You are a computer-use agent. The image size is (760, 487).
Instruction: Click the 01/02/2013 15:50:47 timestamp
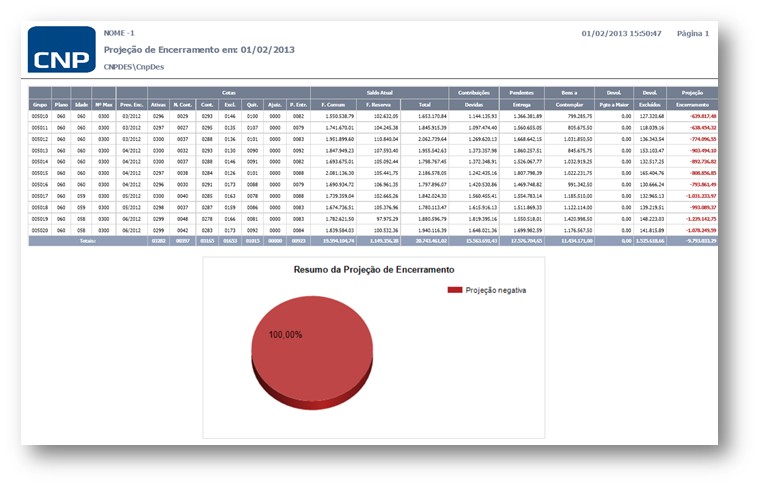coord(621,33)
